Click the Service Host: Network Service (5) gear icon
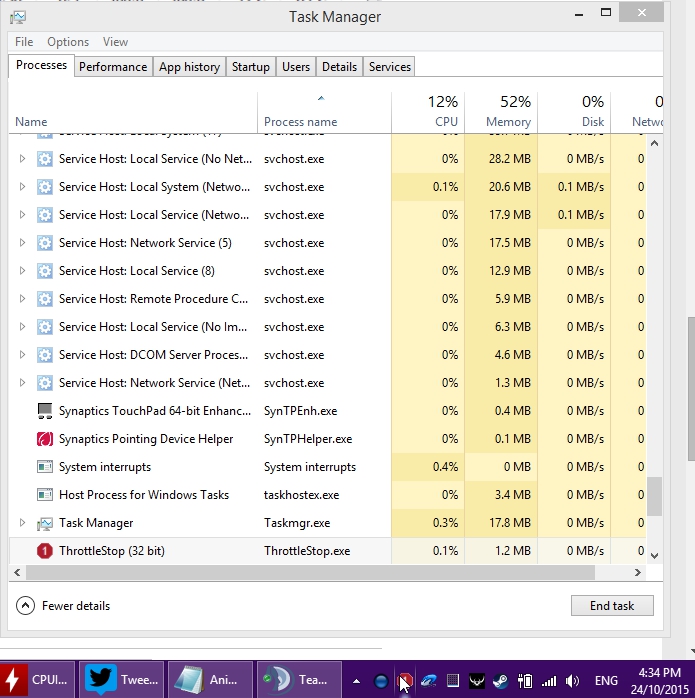695x698 pixels. point(45,243)
